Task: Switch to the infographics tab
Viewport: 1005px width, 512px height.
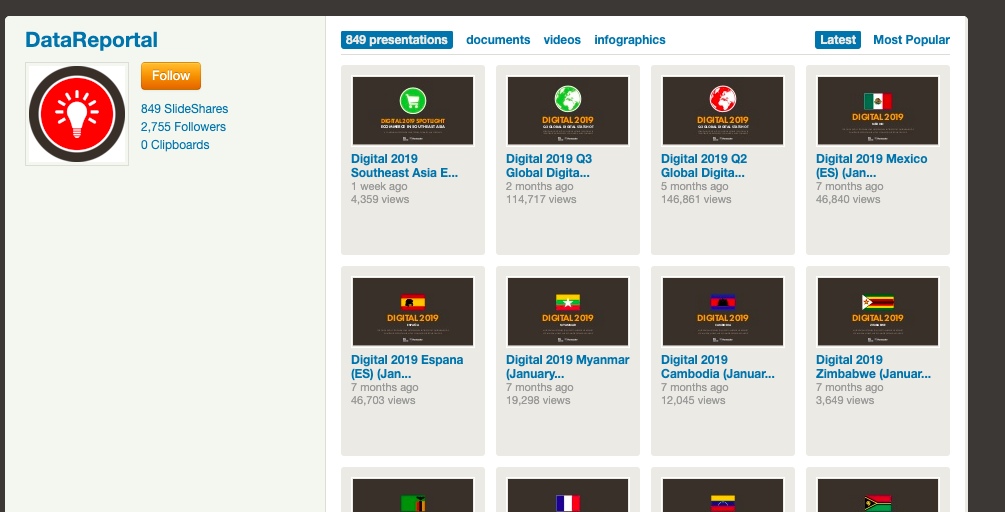Action: tap(630, 40)
